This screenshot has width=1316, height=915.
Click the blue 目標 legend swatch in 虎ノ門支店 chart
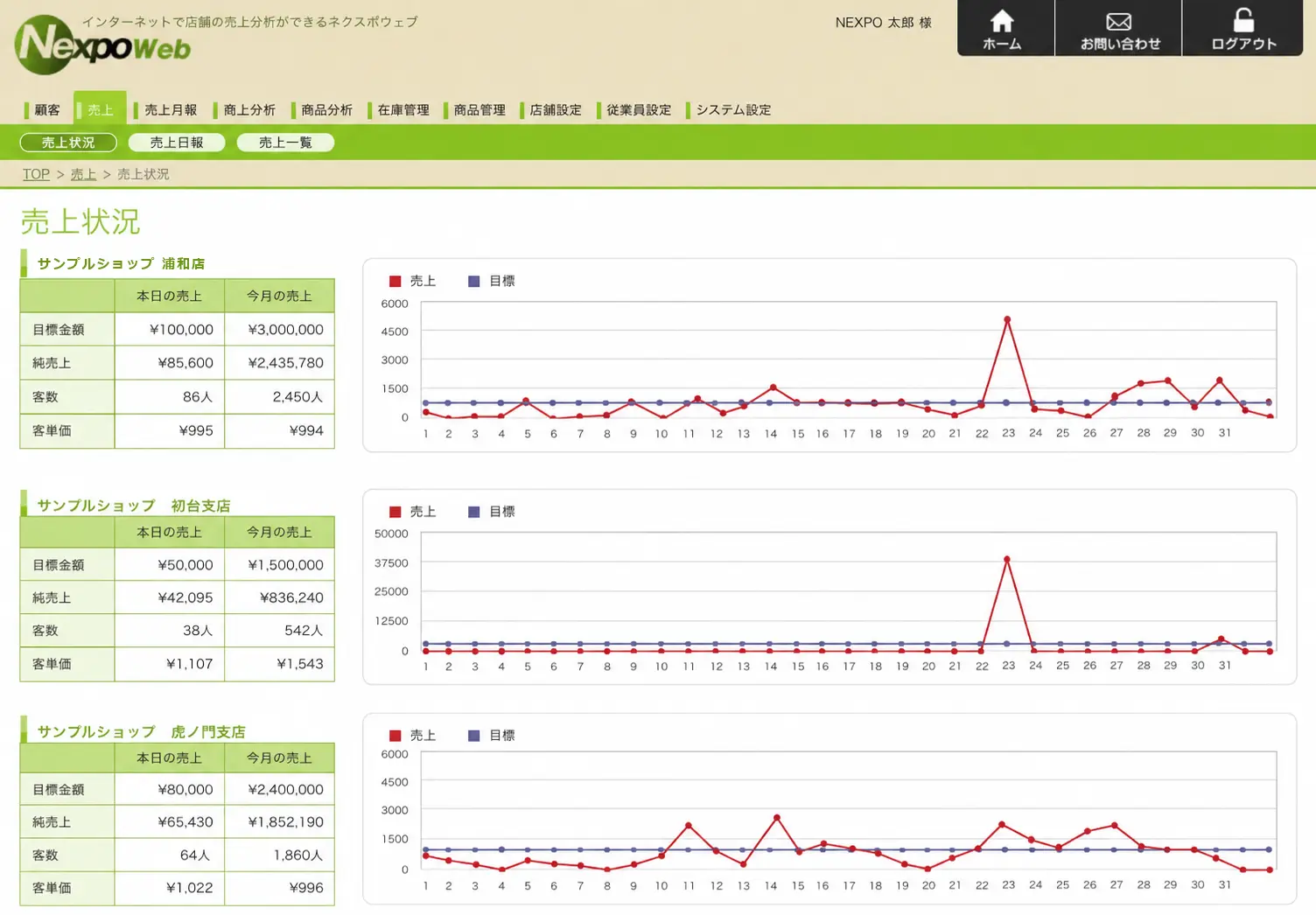(x=473, y=736)
